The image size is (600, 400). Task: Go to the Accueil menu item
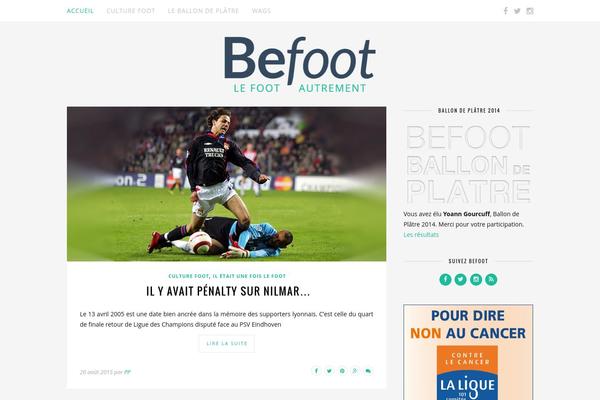(x=80, y=11)
